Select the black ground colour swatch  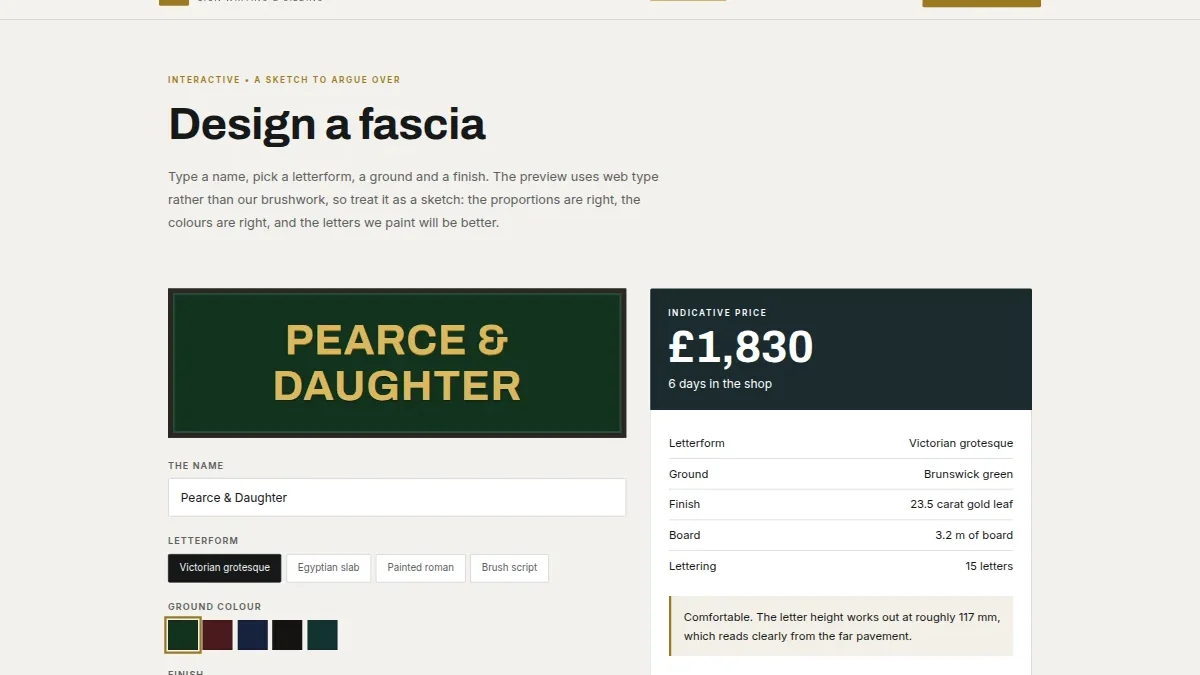288,635
